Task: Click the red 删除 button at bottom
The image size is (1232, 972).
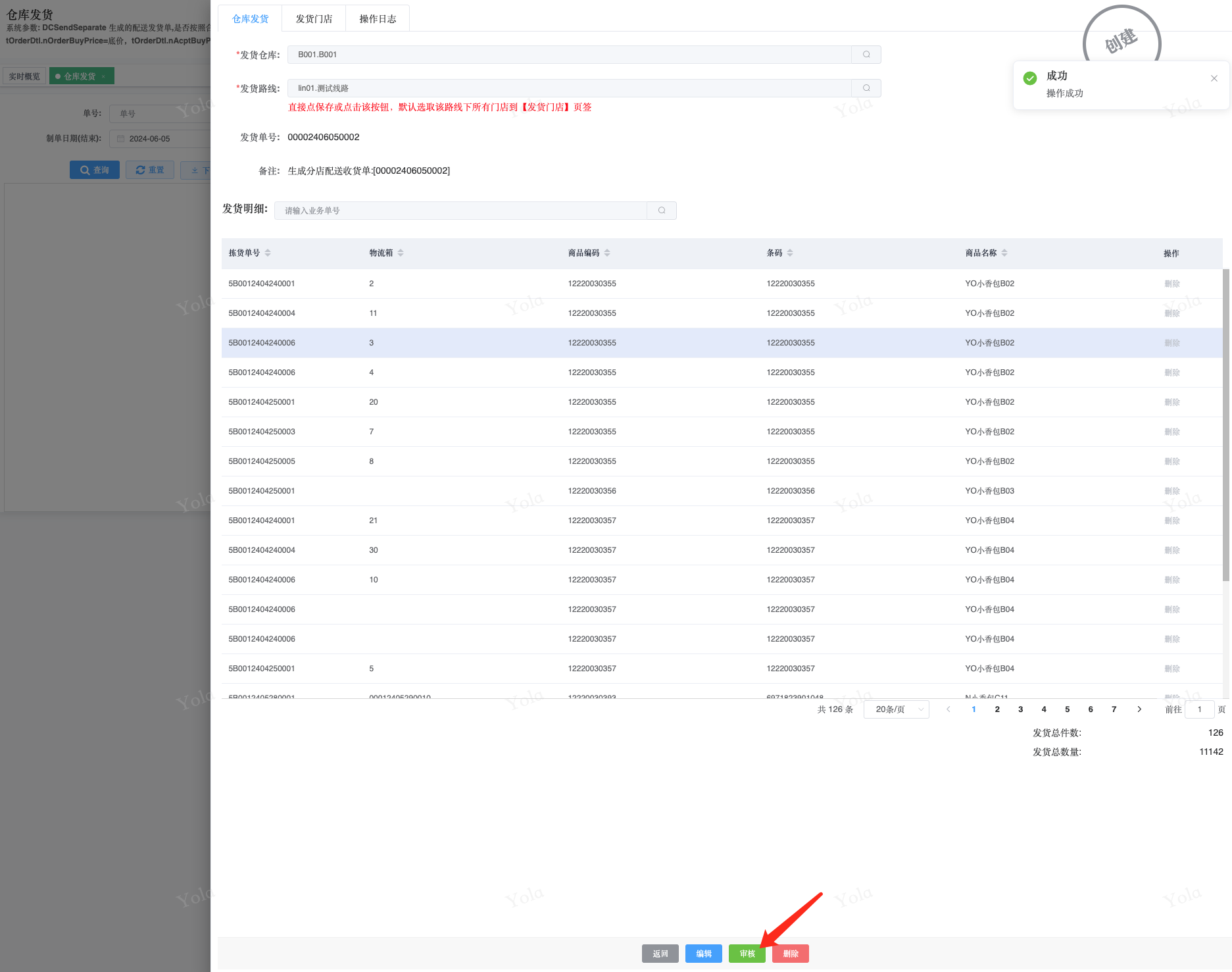Action: tap(791, 954)
